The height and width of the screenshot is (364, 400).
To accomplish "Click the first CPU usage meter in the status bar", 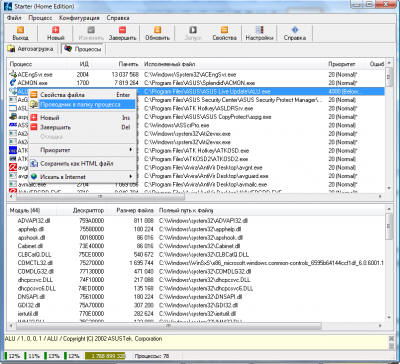I will point(12,356).
